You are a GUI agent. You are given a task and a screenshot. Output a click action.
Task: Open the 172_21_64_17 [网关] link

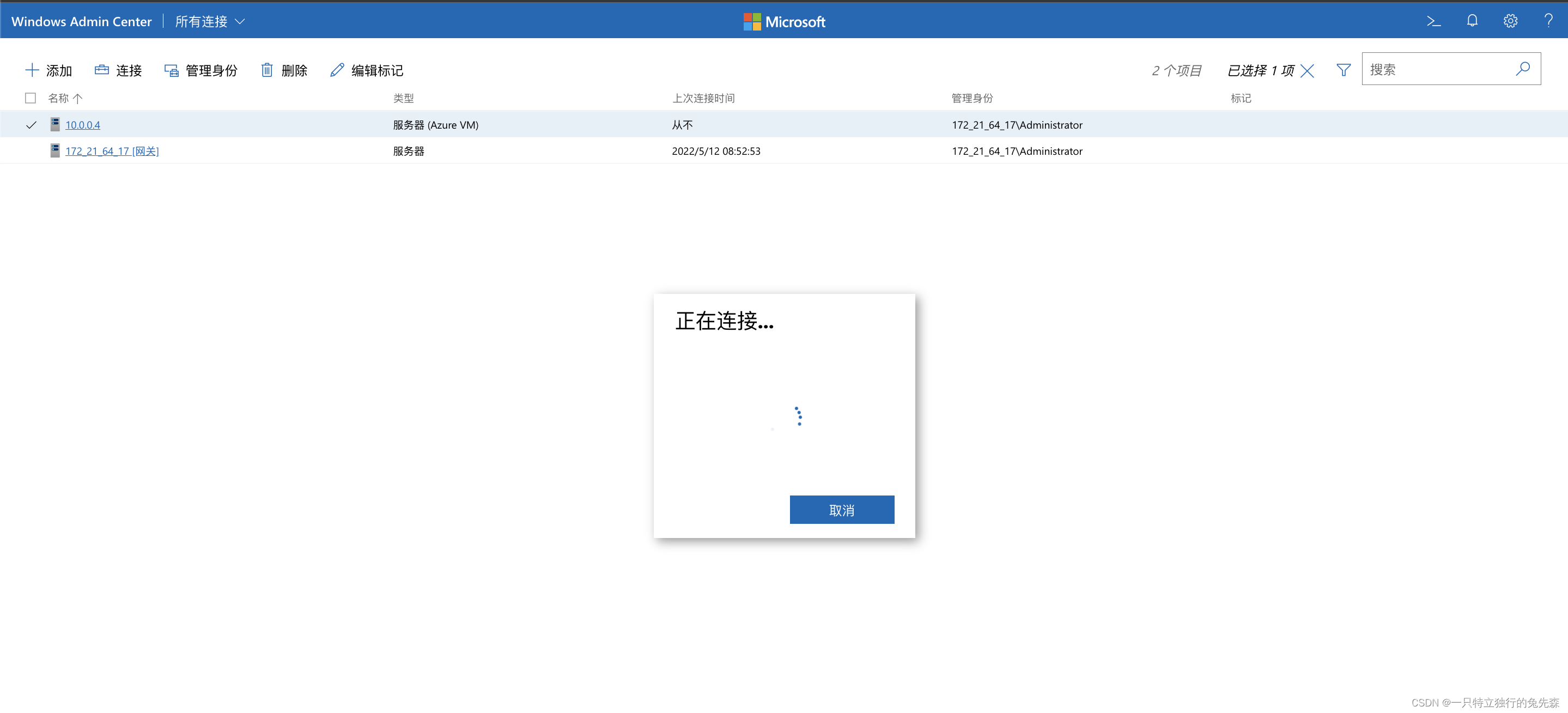pos(112,151)
